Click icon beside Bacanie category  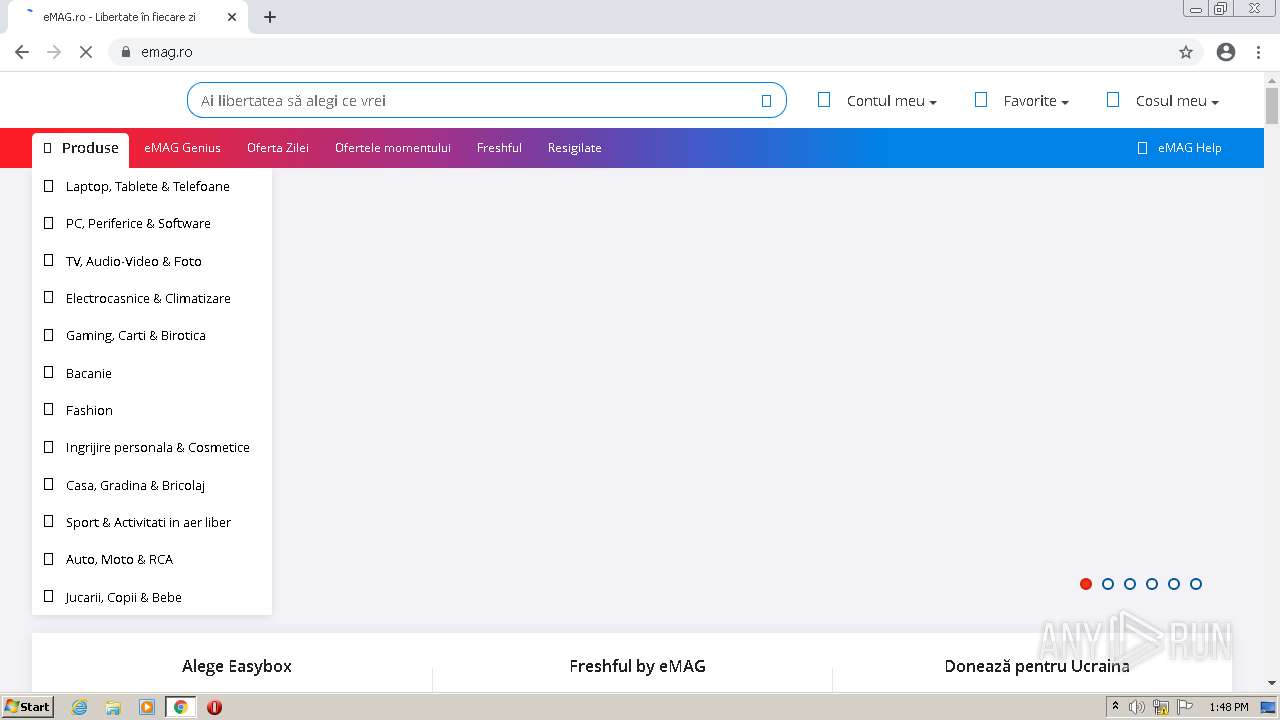pos(48,372)
